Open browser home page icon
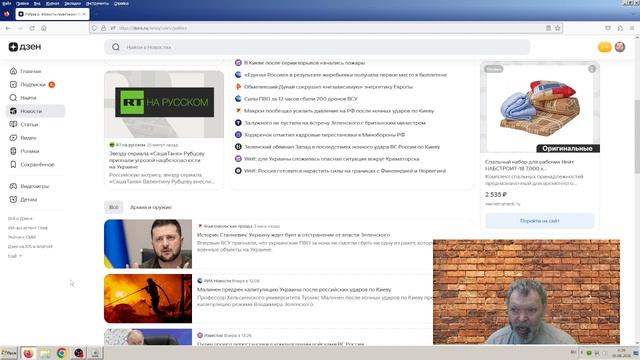 [44, 28]
